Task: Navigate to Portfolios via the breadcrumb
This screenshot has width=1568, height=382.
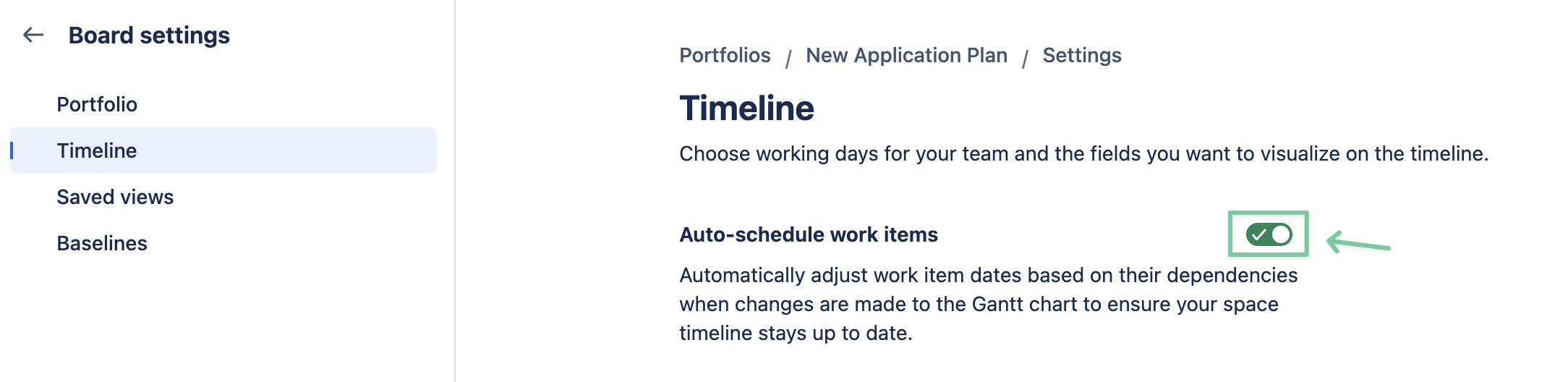Action: (725, 56)
